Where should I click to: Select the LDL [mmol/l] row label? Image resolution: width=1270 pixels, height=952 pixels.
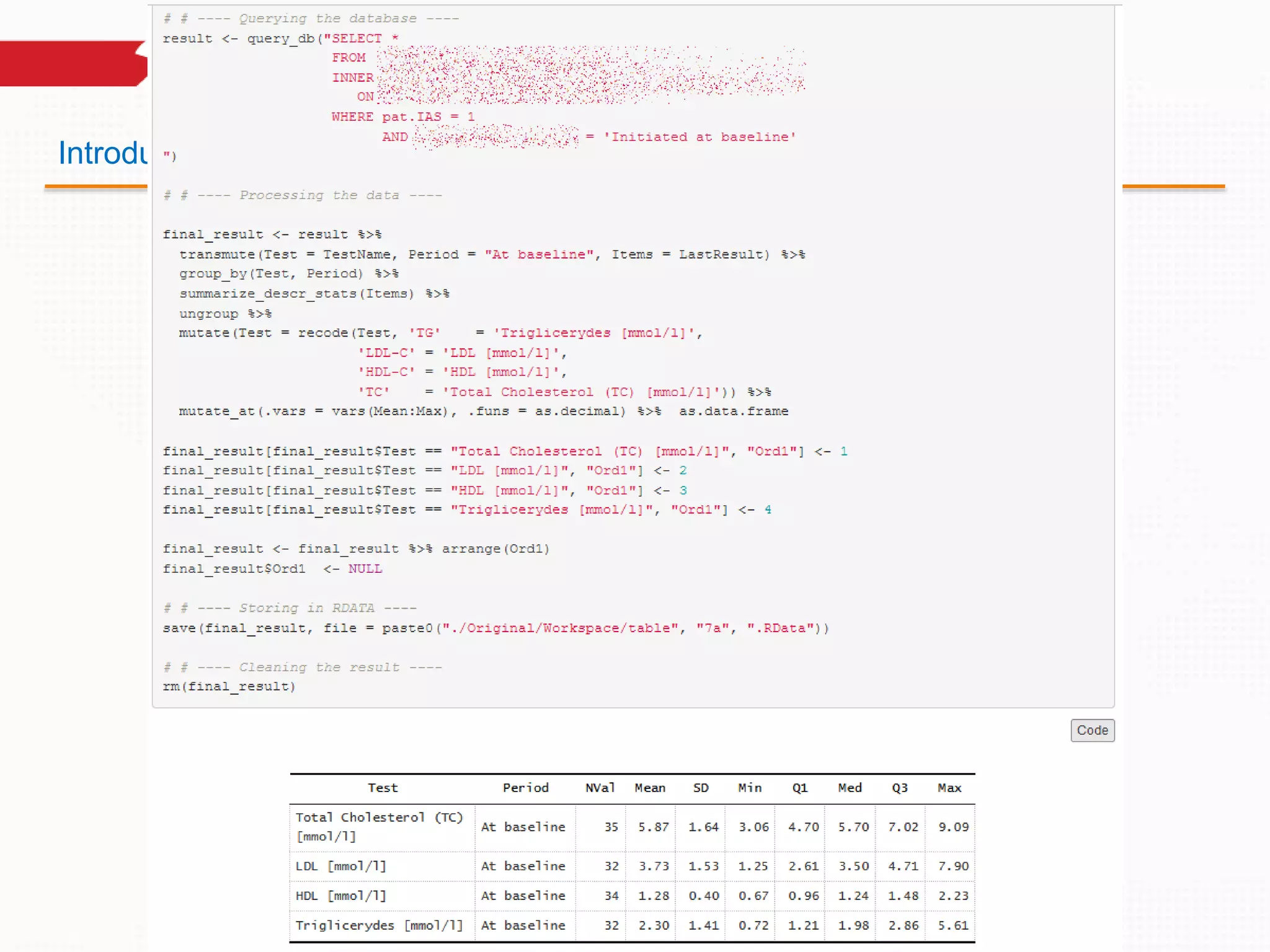tap(340, 866)
